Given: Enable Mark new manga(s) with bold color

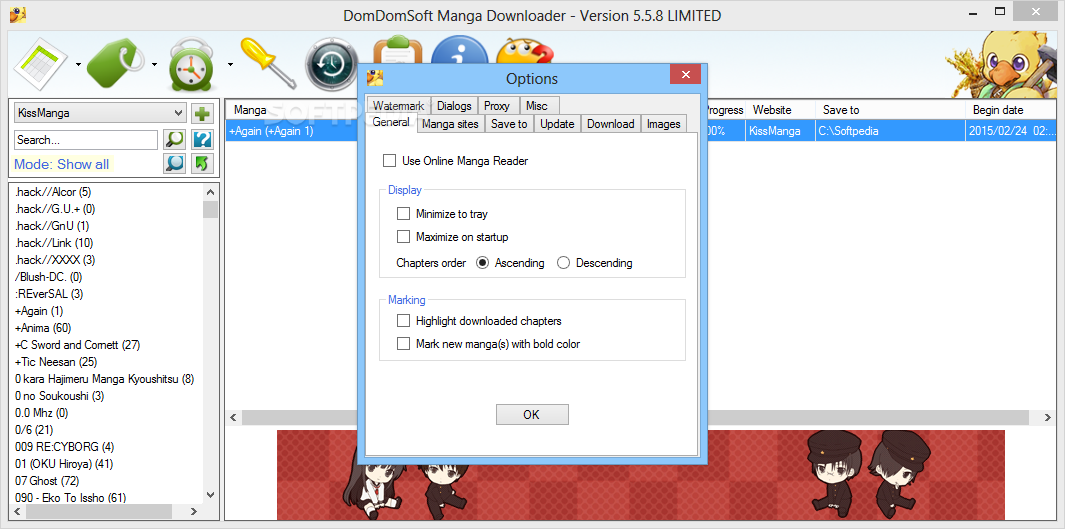Looking at the screenshot, I should click(x=403, y=344).
